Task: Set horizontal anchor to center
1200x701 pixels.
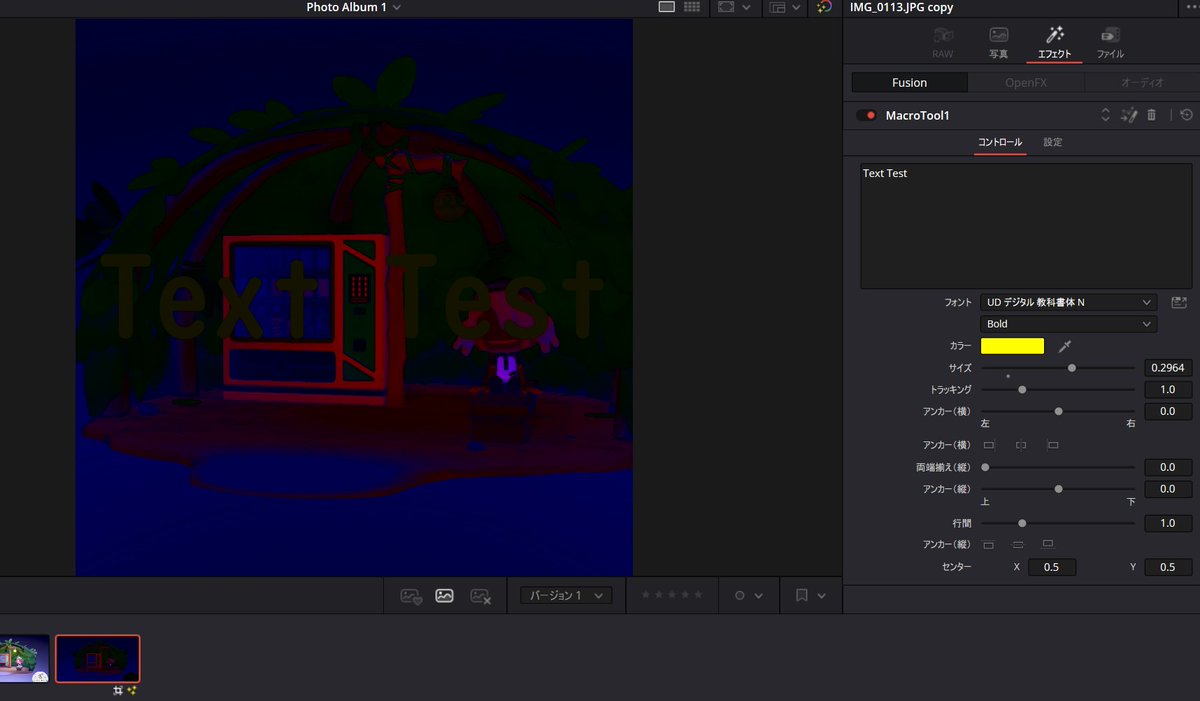Action: tap(1021, 445)
